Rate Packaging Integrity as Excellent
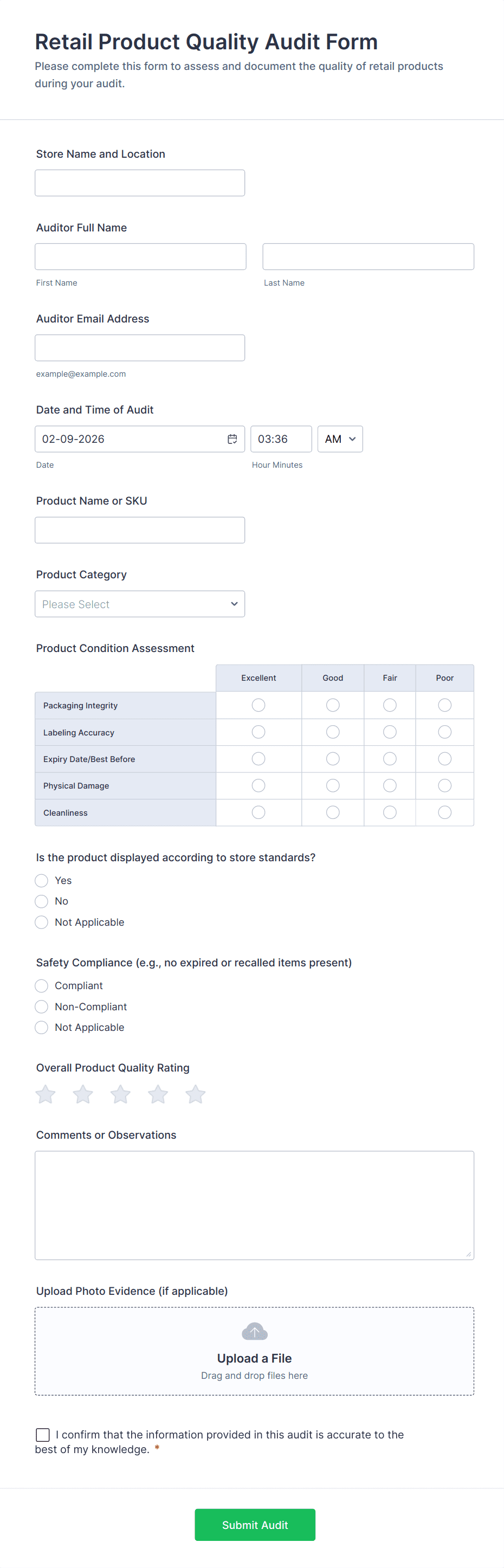Screen dimensions: 504x1568 tap(259, 705)
